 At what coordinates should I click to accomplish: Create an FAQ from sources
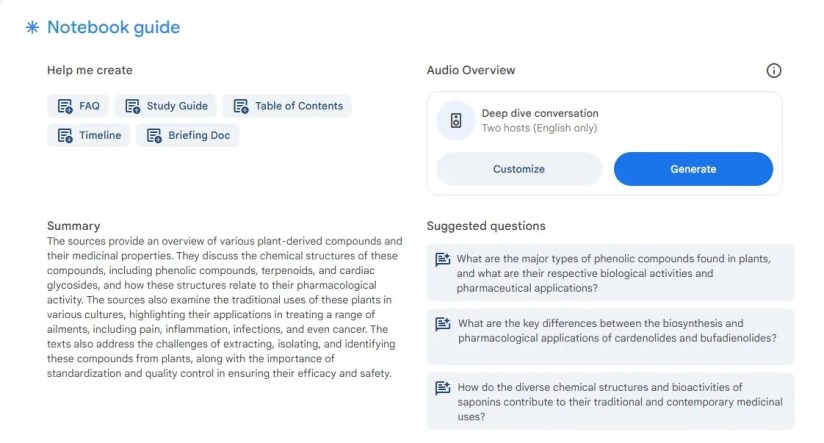click(x=78, y=106)
